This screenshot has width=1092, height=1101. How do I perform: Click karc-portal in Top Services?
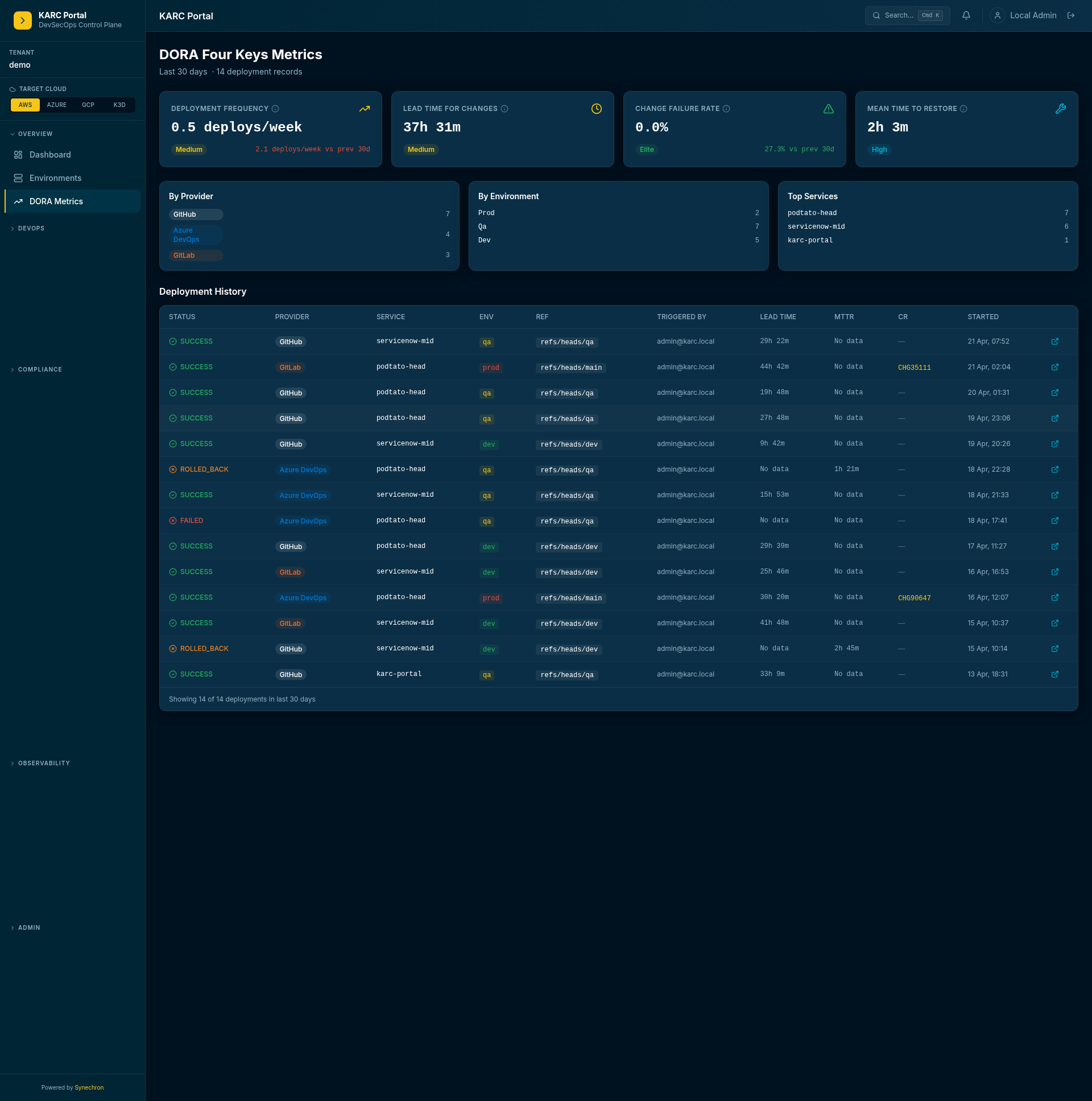(810, 241)
